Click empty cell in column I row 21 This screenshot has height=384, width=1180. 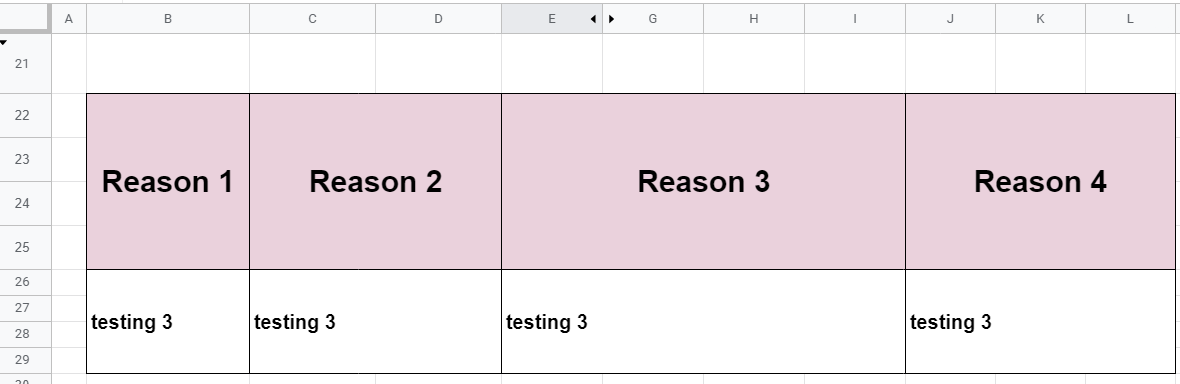(x=855, y=64)
